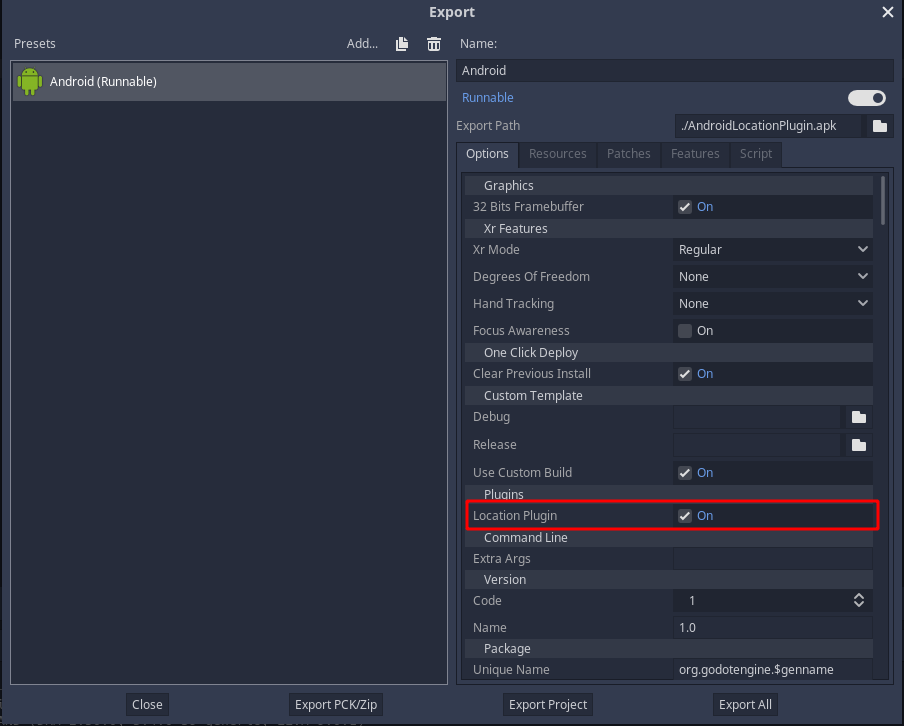The height and width of the screenshot is (726, 904).
Task: Click the duplicate presets icon
Action: pyautogui.click(x=401, y=43)
